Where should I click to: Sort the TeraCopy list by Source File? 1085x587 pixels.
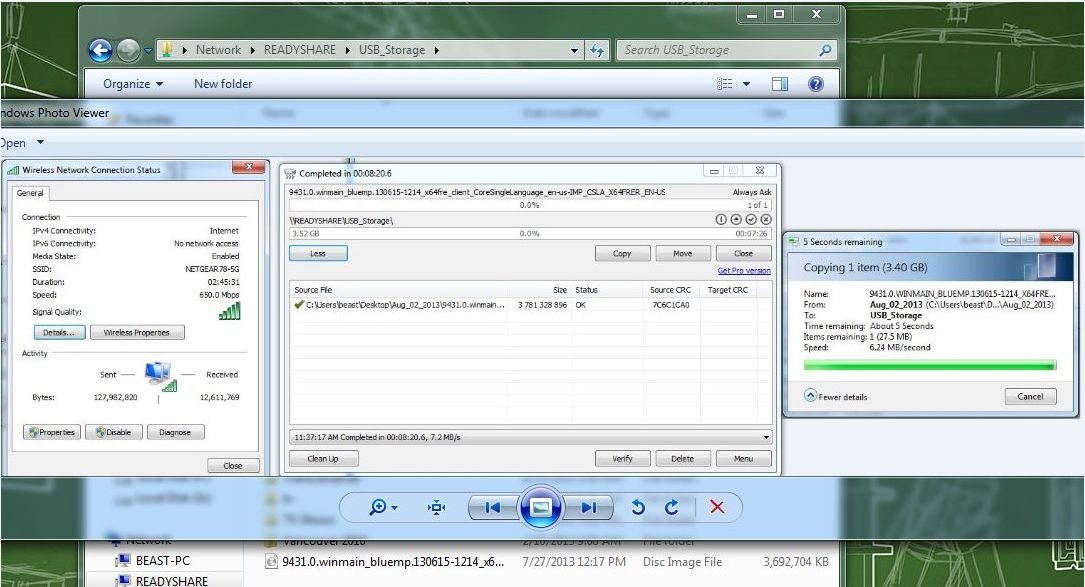tap(313, 290)
